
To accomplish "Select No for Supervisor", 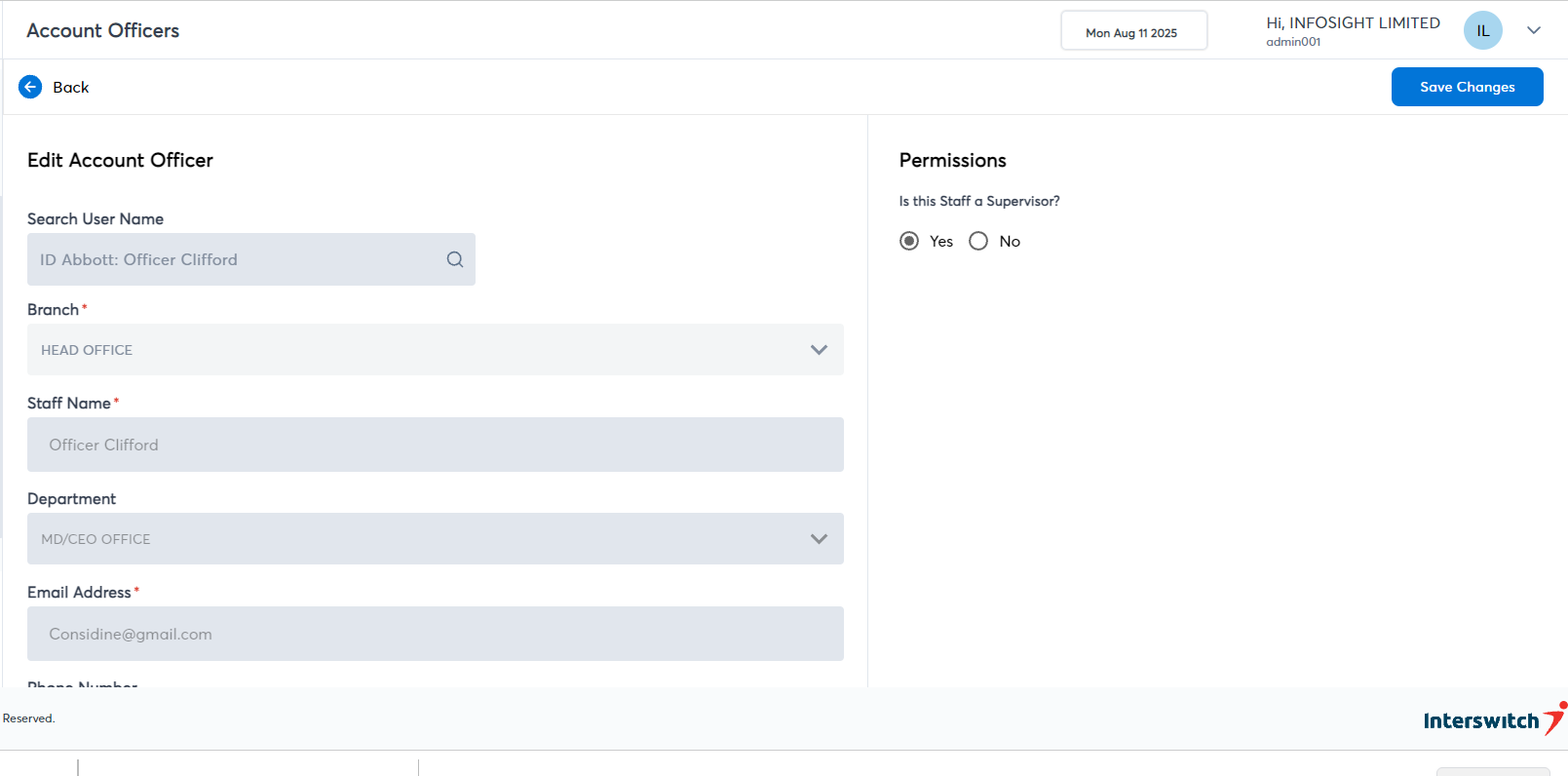I will coord(978,241).
